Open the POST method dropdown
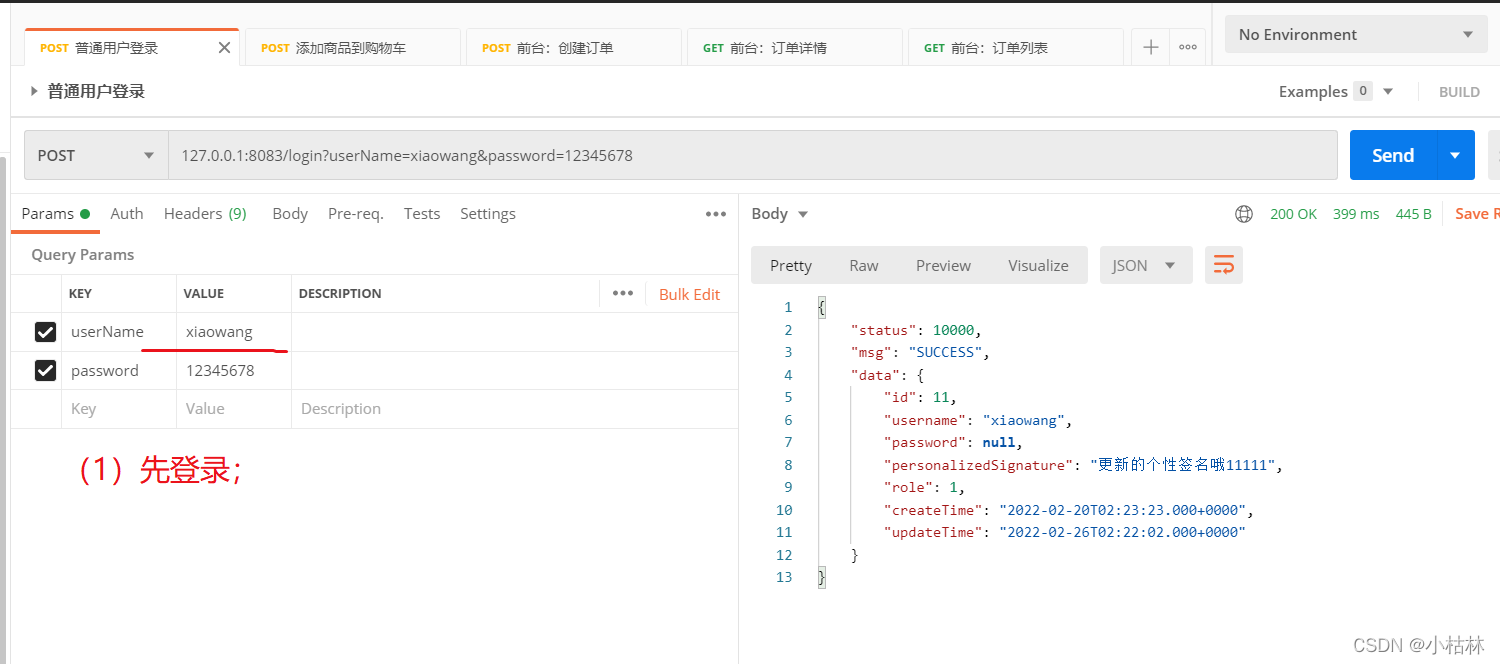 pos(96,155)
